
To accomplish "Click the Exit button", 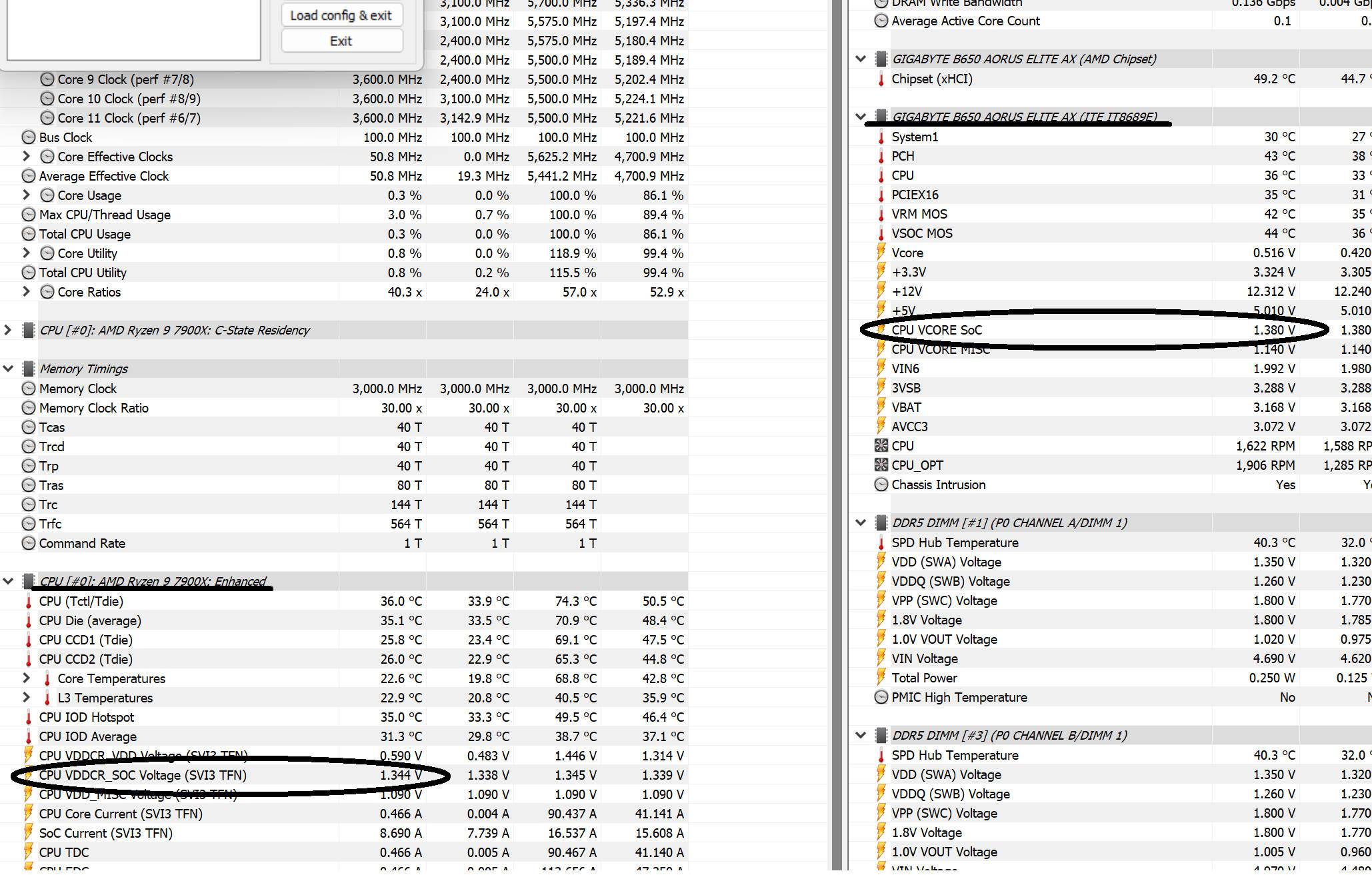I will (x=341, y=41).
